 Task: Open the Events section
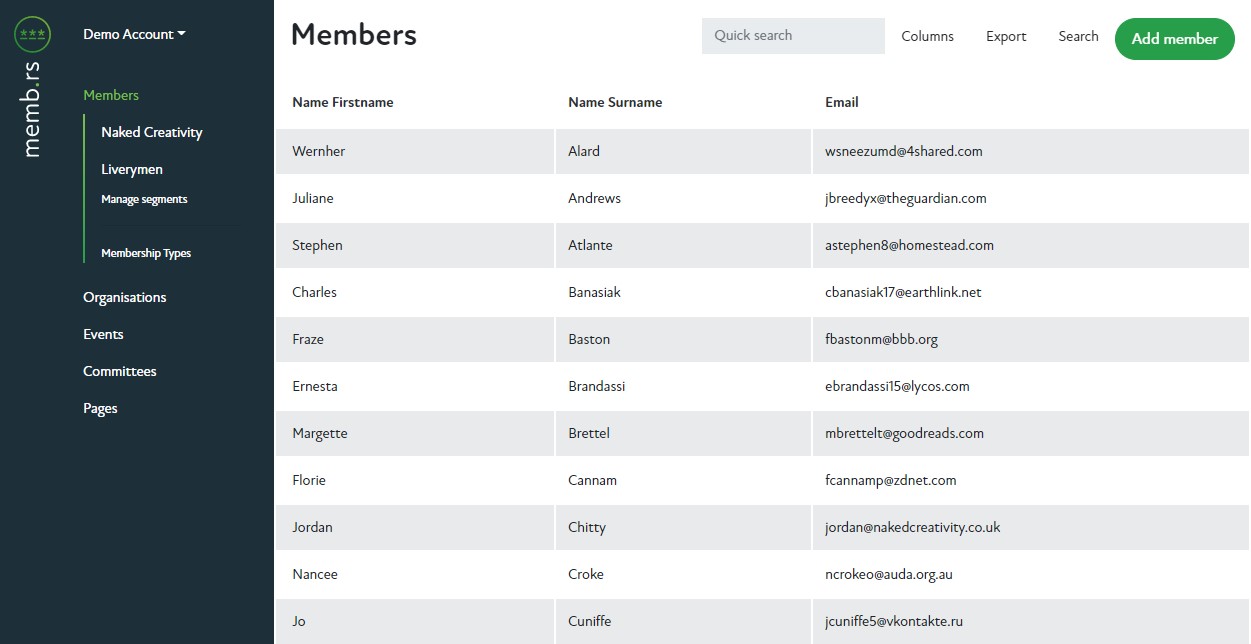tap(102, 333)
